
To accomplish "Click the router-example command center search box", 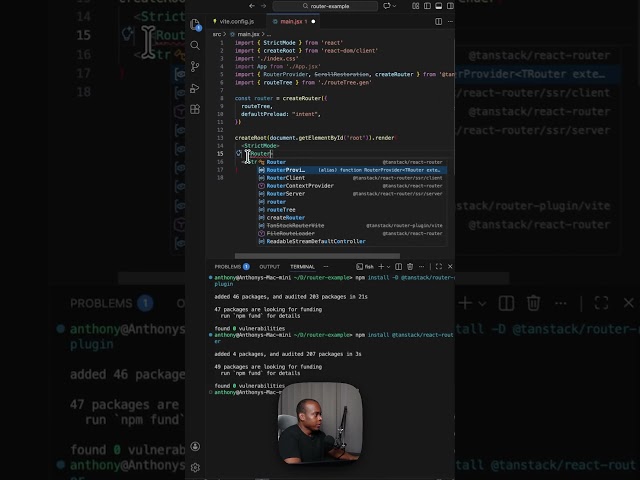I will point(325,6).
